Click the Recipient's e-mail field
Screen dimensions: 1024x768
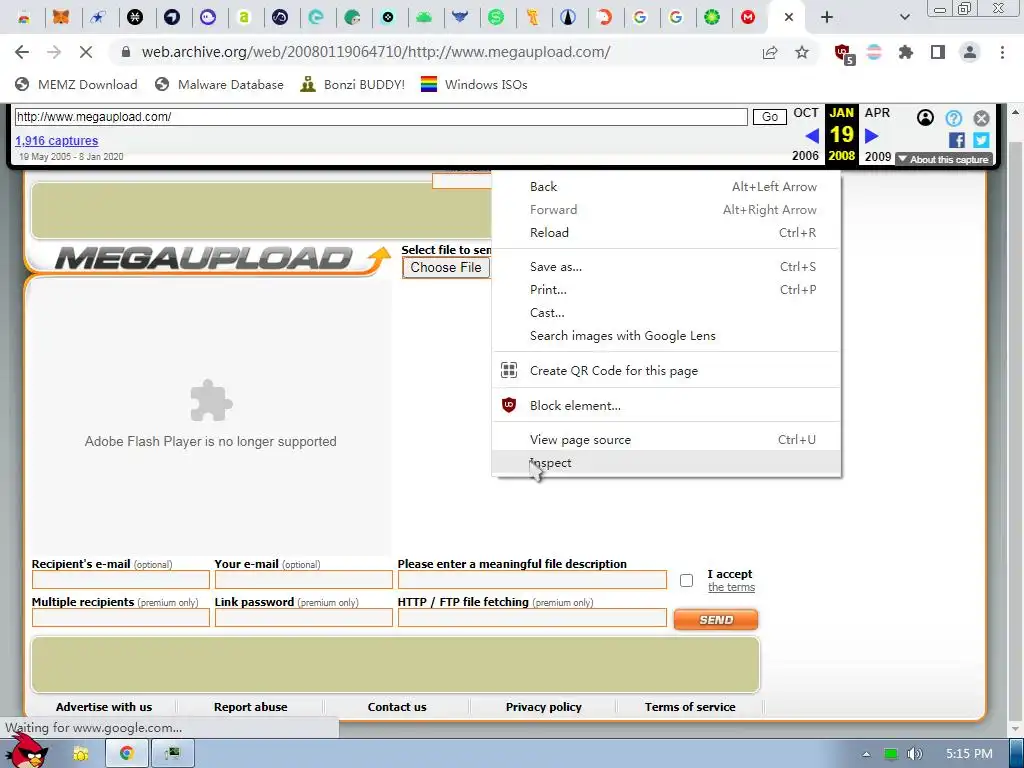(121, 580)
